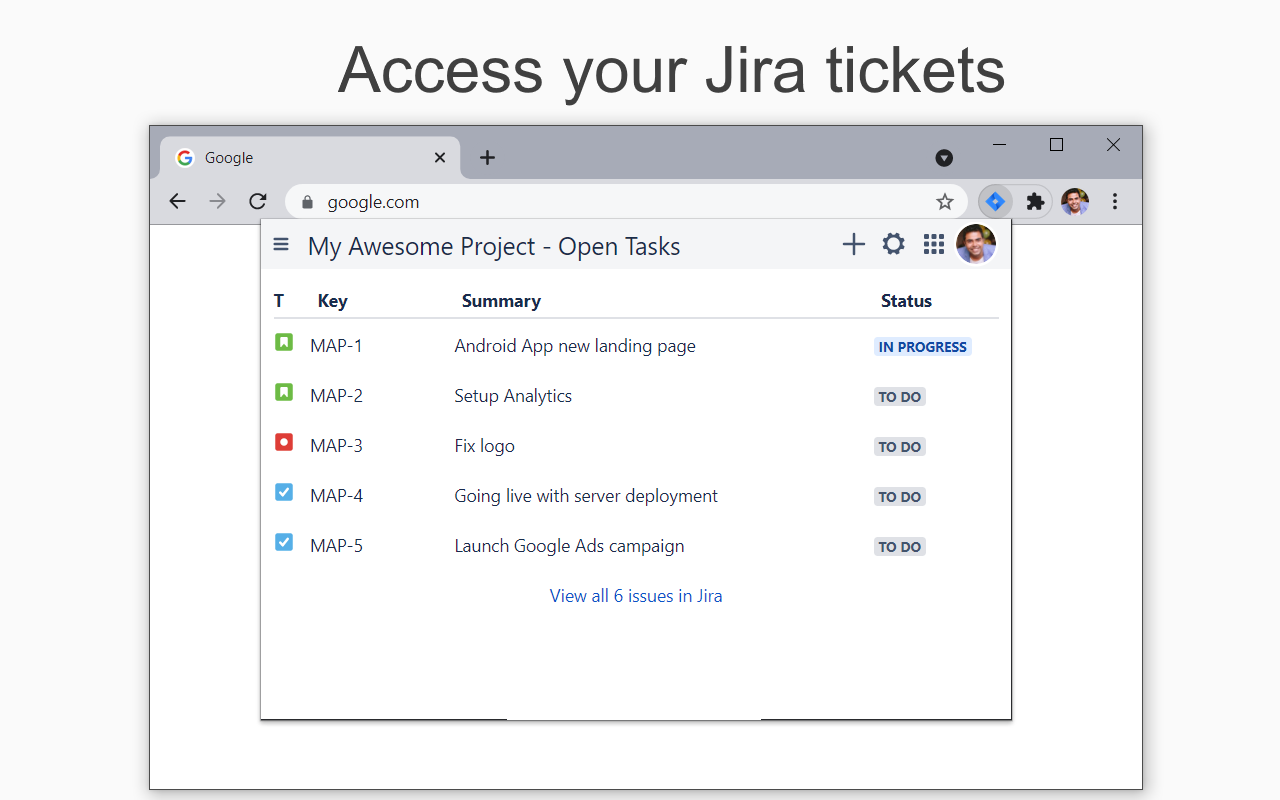Click bug icon for MAP-3
Image resolution: width=1280 pixels, height=800 pixels.
click(284, 442)
